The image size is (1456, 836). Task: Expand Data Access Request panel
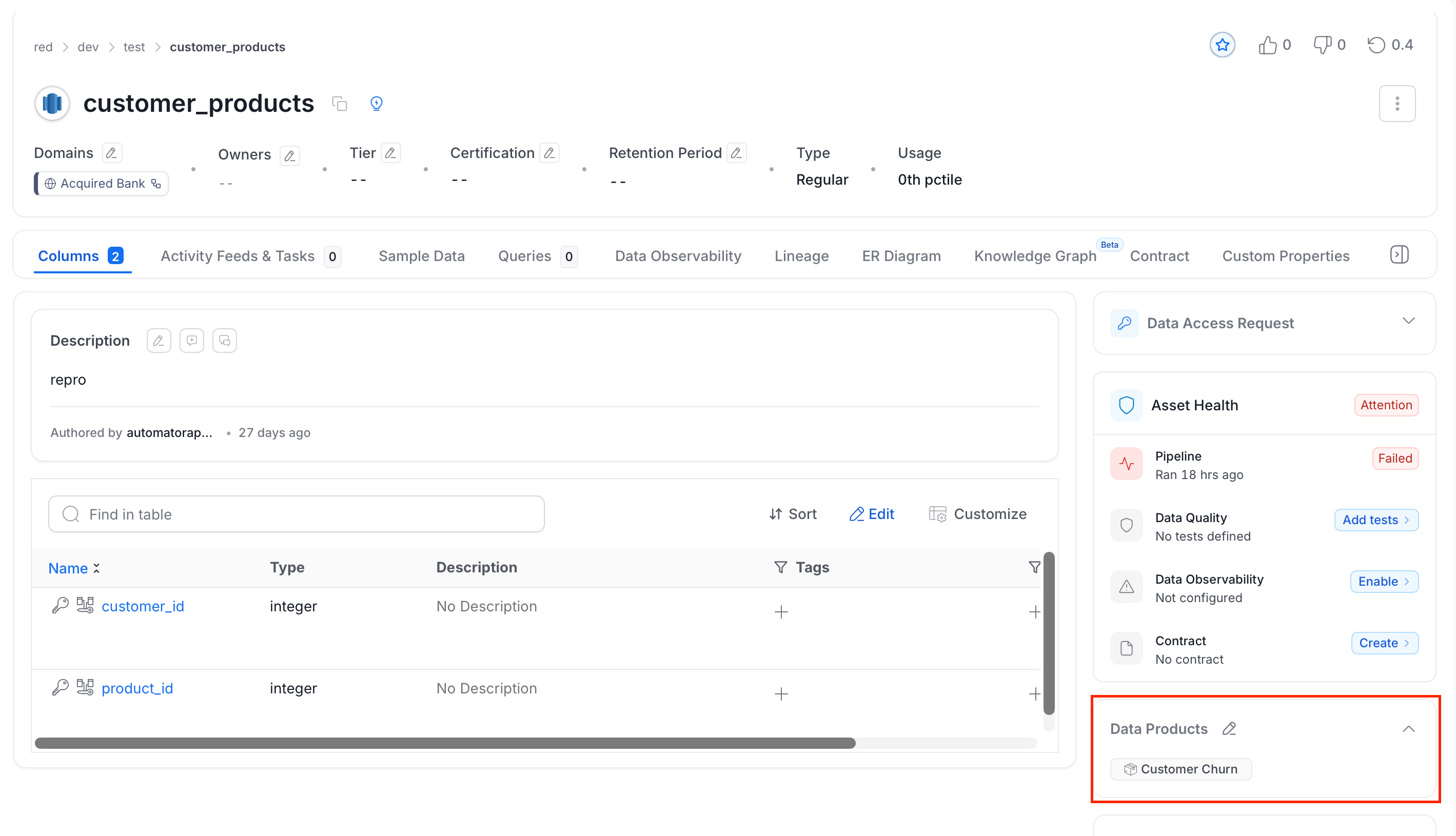pyautogui.click(x=1408, y=321)
